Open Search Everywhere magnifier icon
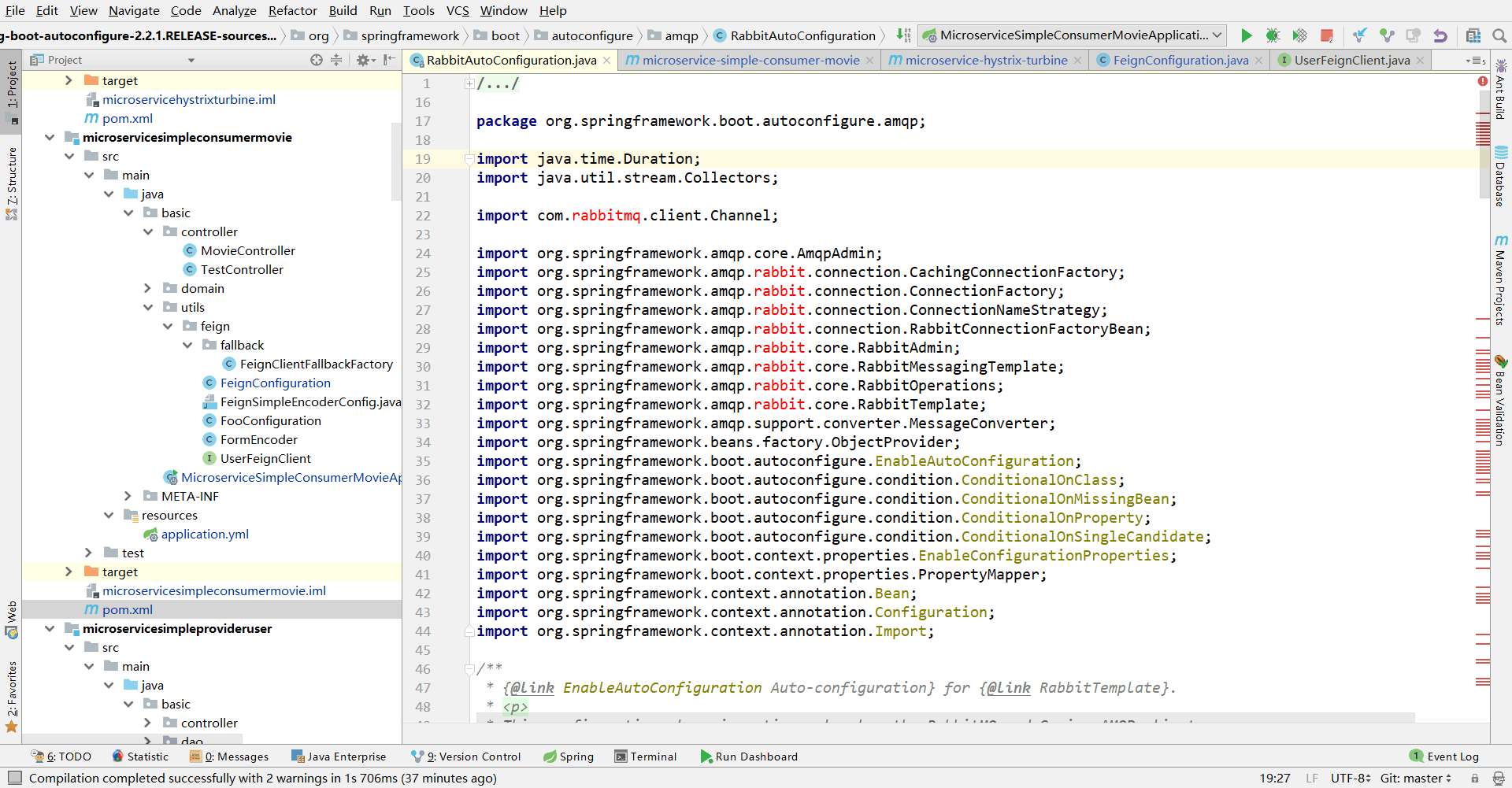Image resolution: width=1512 pixels, height=788 pixels. pos(1499,35)
